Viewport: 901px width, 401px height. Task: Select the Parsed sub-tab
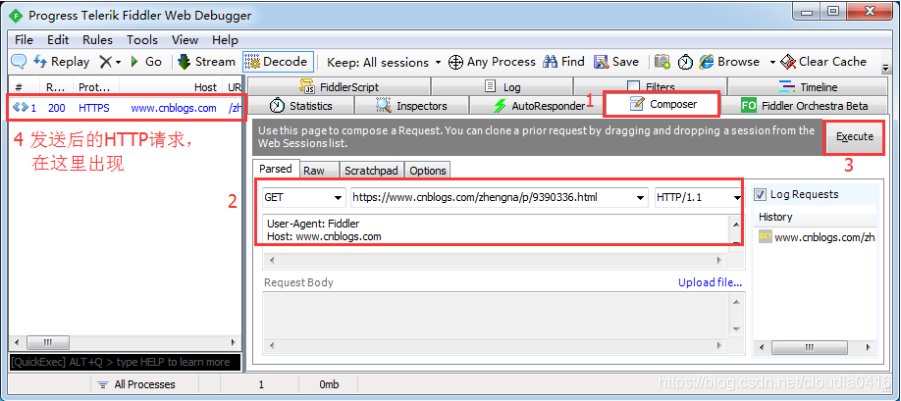click(x=275, y=169)
